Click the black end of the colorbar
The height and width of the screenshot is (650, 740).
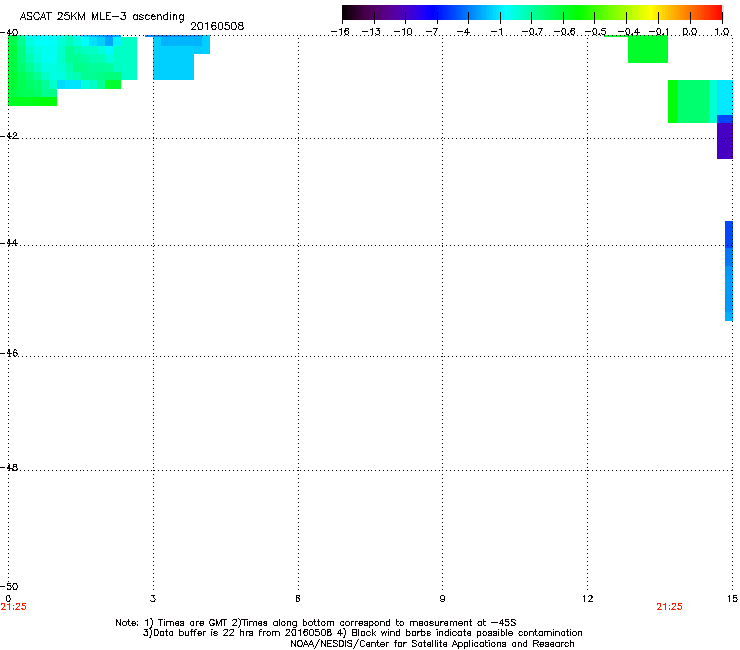347,12
